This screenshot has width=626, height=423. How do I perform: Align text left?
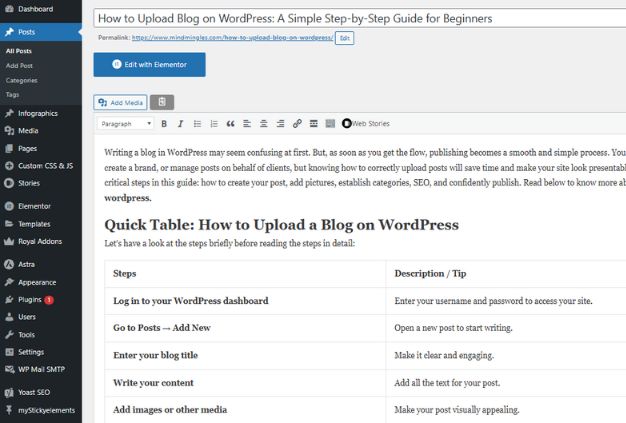click(x=247, y=124)
